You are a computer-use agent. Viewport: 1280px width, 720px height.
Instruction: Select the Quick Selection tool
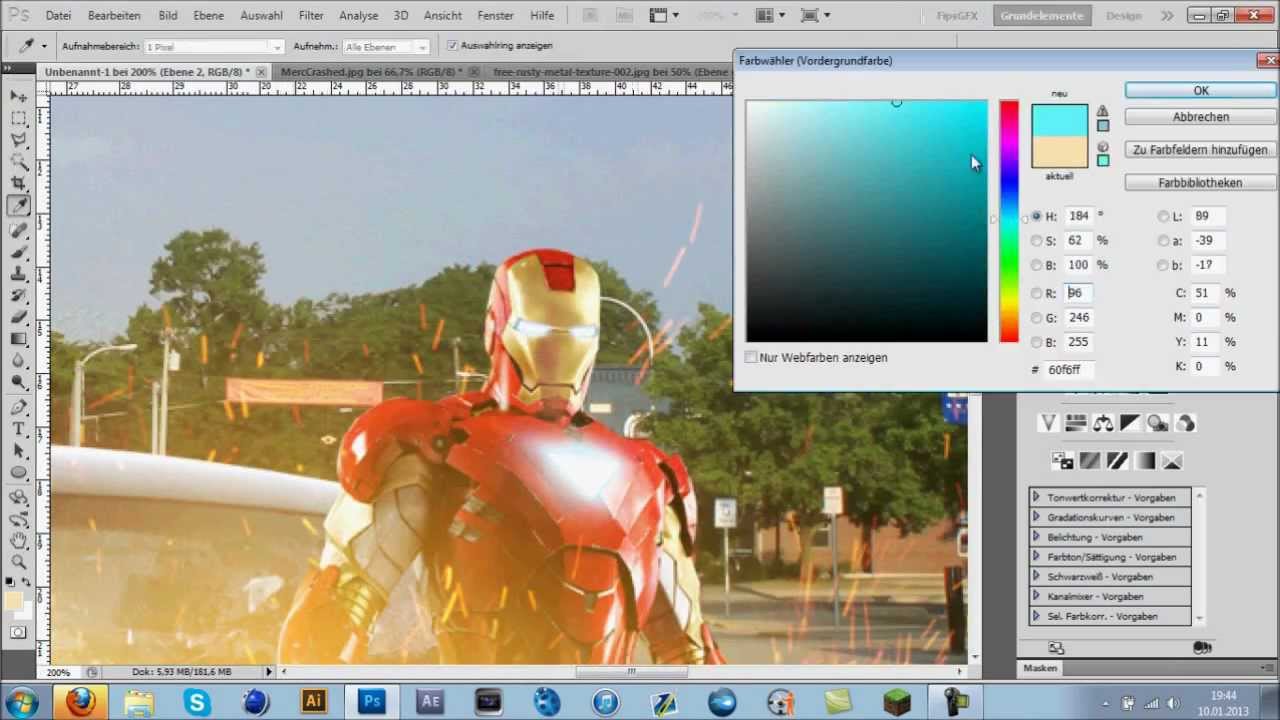(18, 162)
